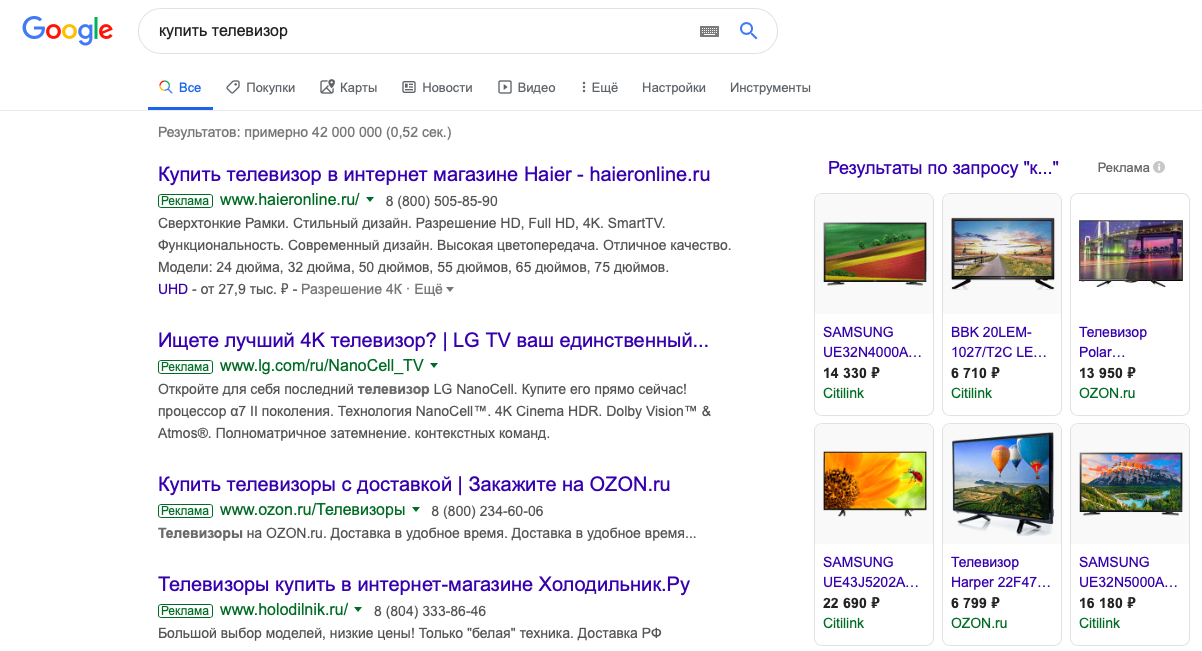Click phone number 8 (800) 505-85-90
1202x651 pixels.
click(441, 201)
